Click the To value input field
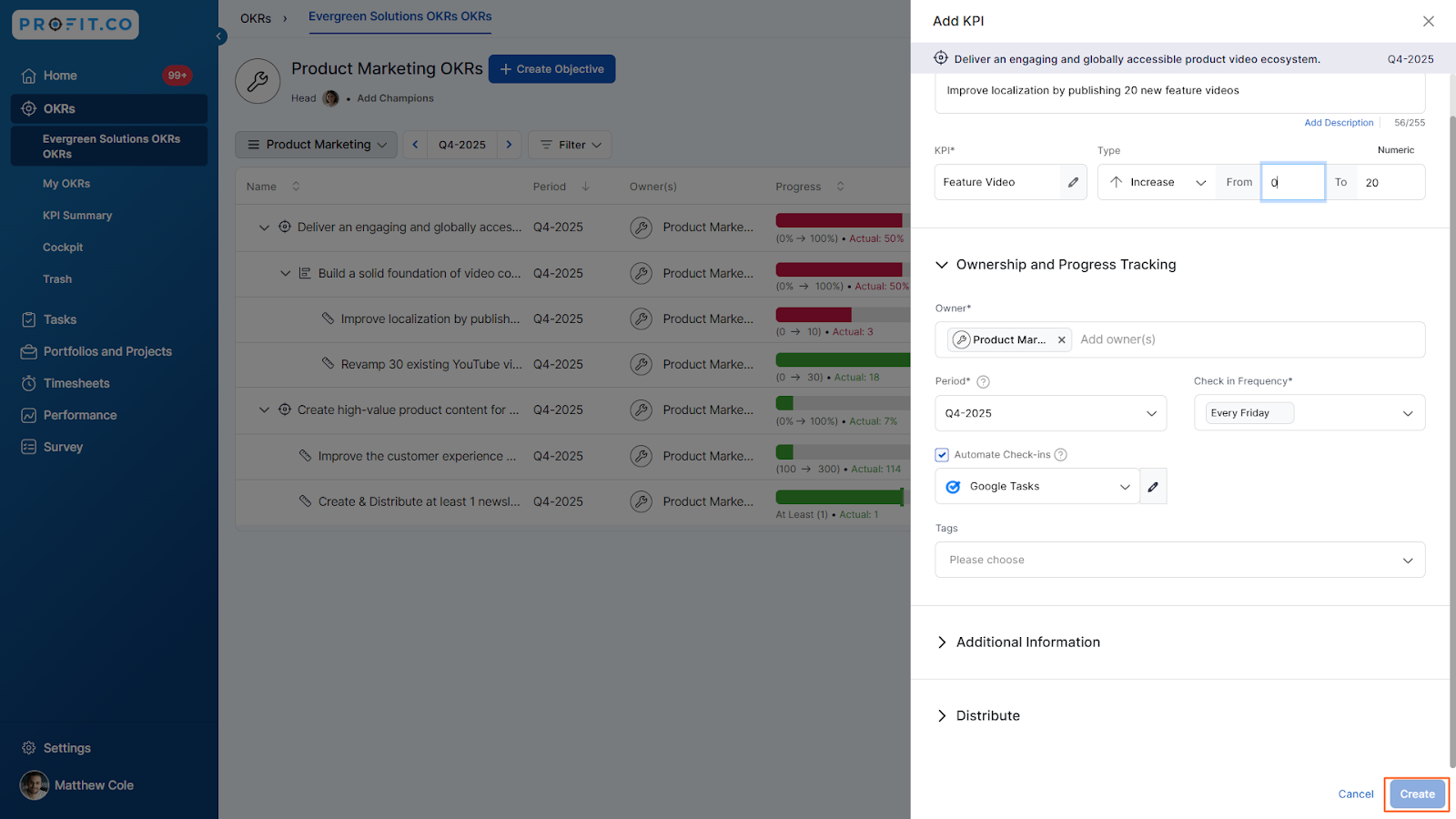The height and width of the screenshot is (819, 1456). [1390, 182]
